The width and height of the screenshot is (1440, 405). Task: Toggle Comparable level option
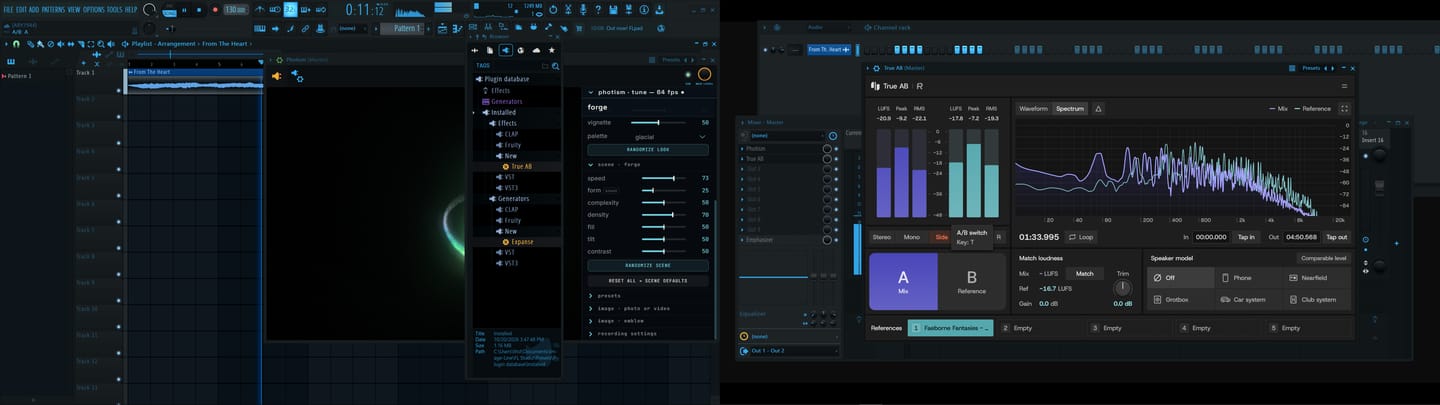point(1323,258)
